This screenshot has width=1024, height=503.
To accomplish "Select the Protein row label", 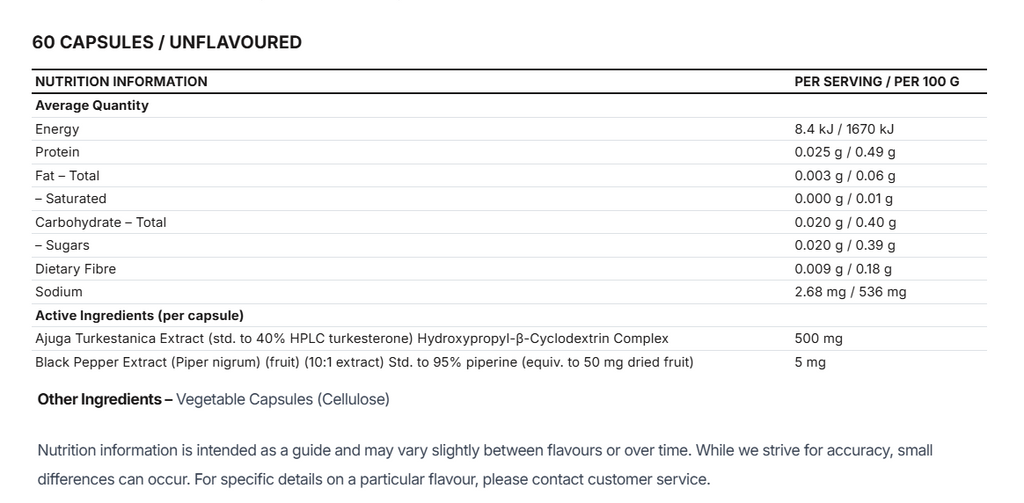I will pyautogui.click(x=57, y=152).
